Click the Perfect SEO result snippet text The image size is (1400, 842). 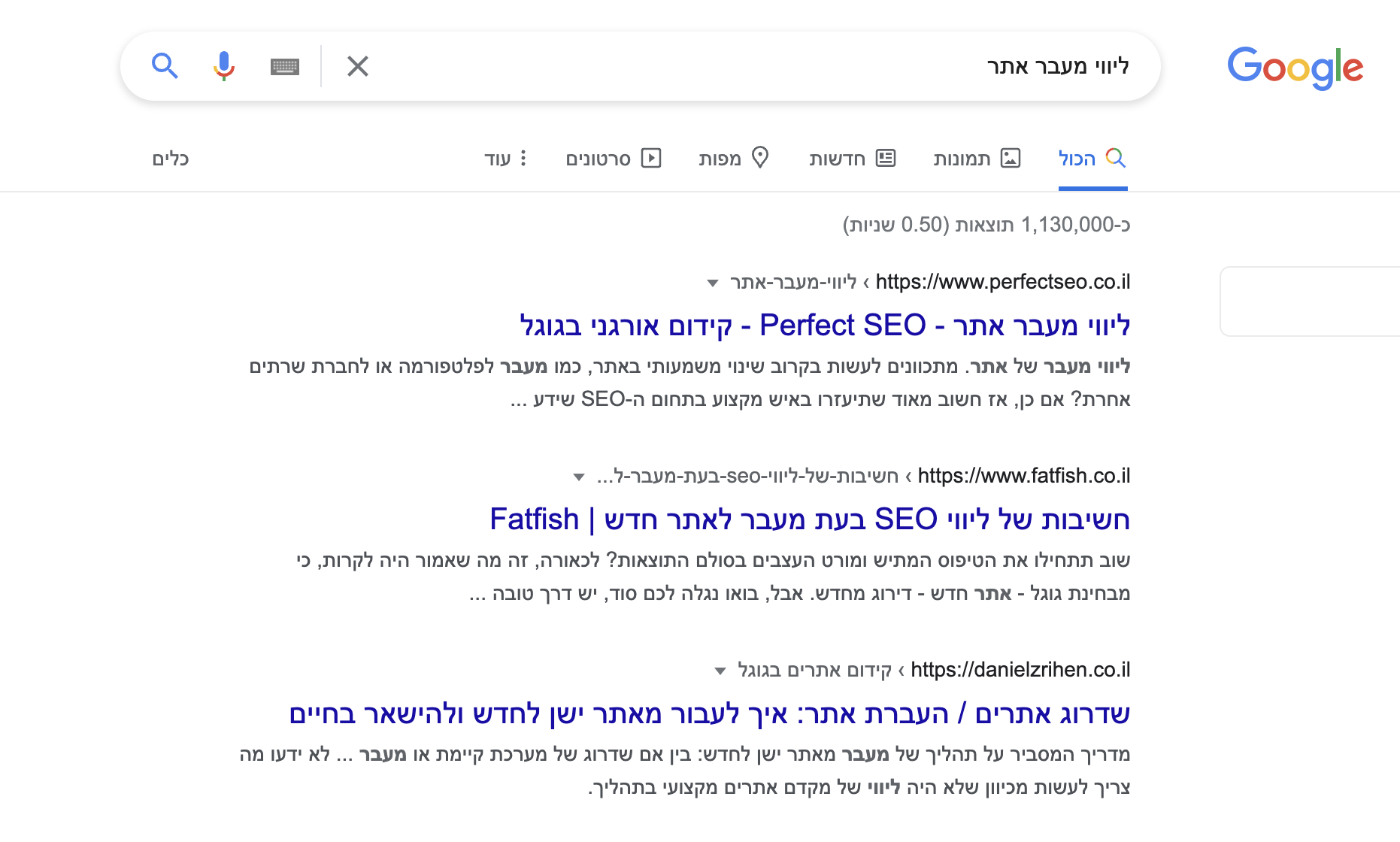coord(689,383)
